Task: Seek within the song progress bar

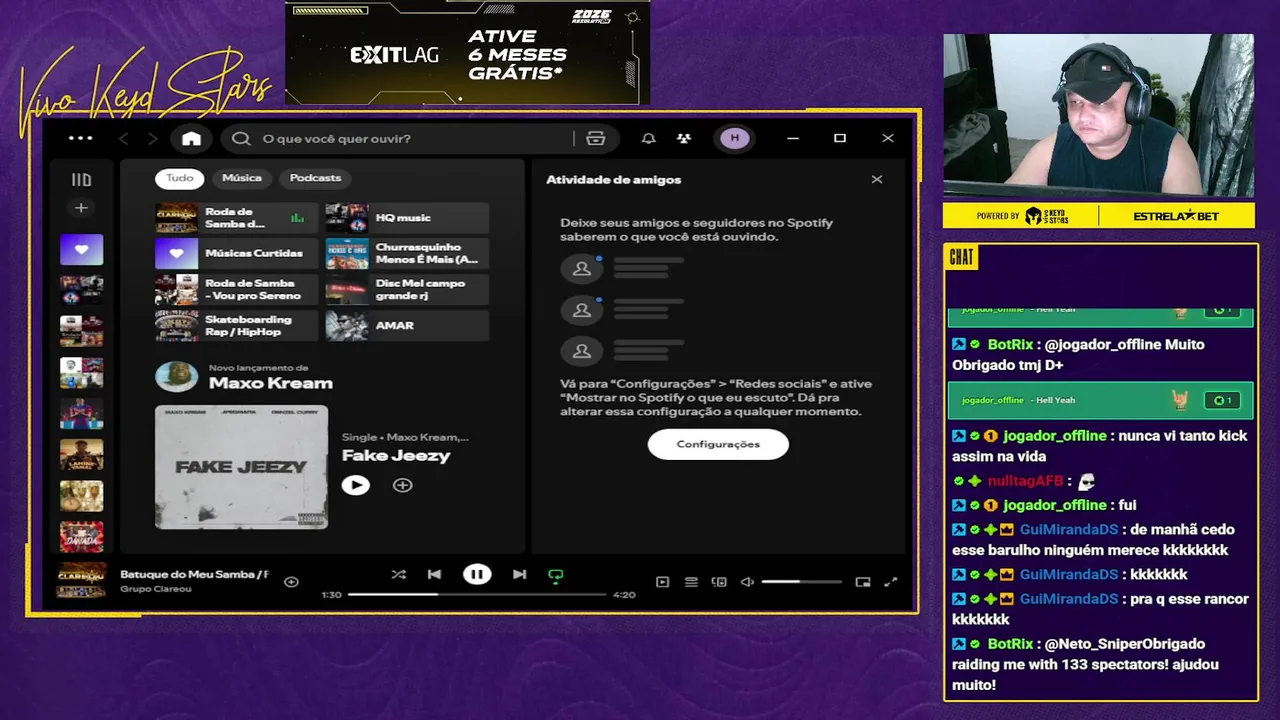Action: [x=477, y=594]
